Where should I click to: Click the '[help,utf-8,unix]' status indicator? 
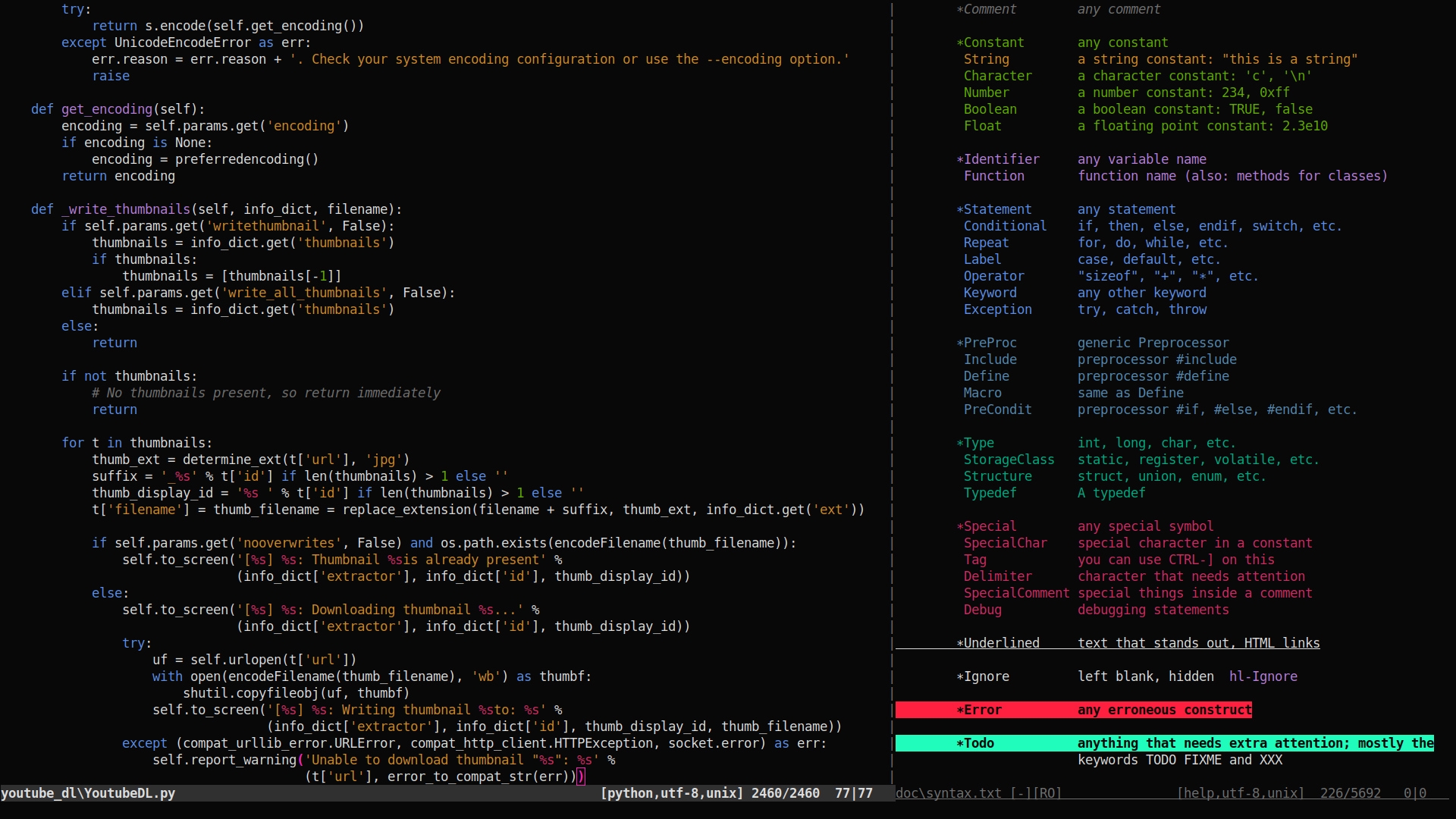[x=1240, y=793]
